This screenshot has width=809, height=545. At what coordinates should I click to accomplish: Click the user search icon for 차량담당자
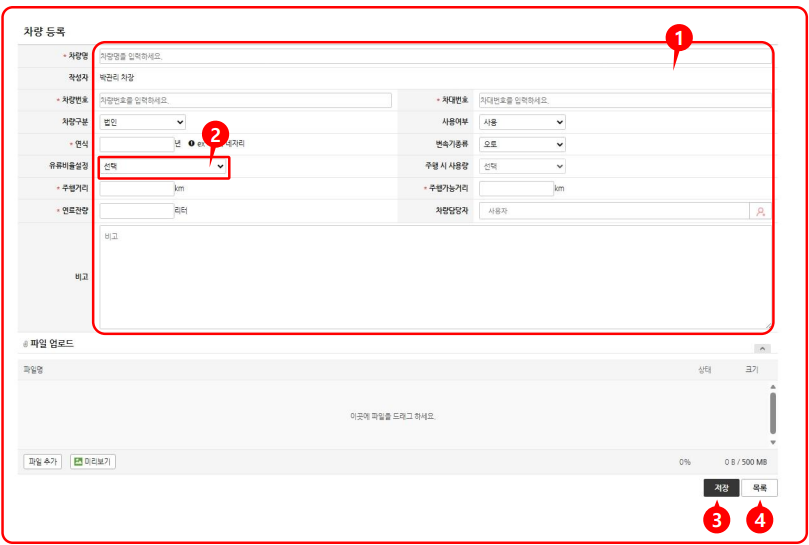point(760,211)
